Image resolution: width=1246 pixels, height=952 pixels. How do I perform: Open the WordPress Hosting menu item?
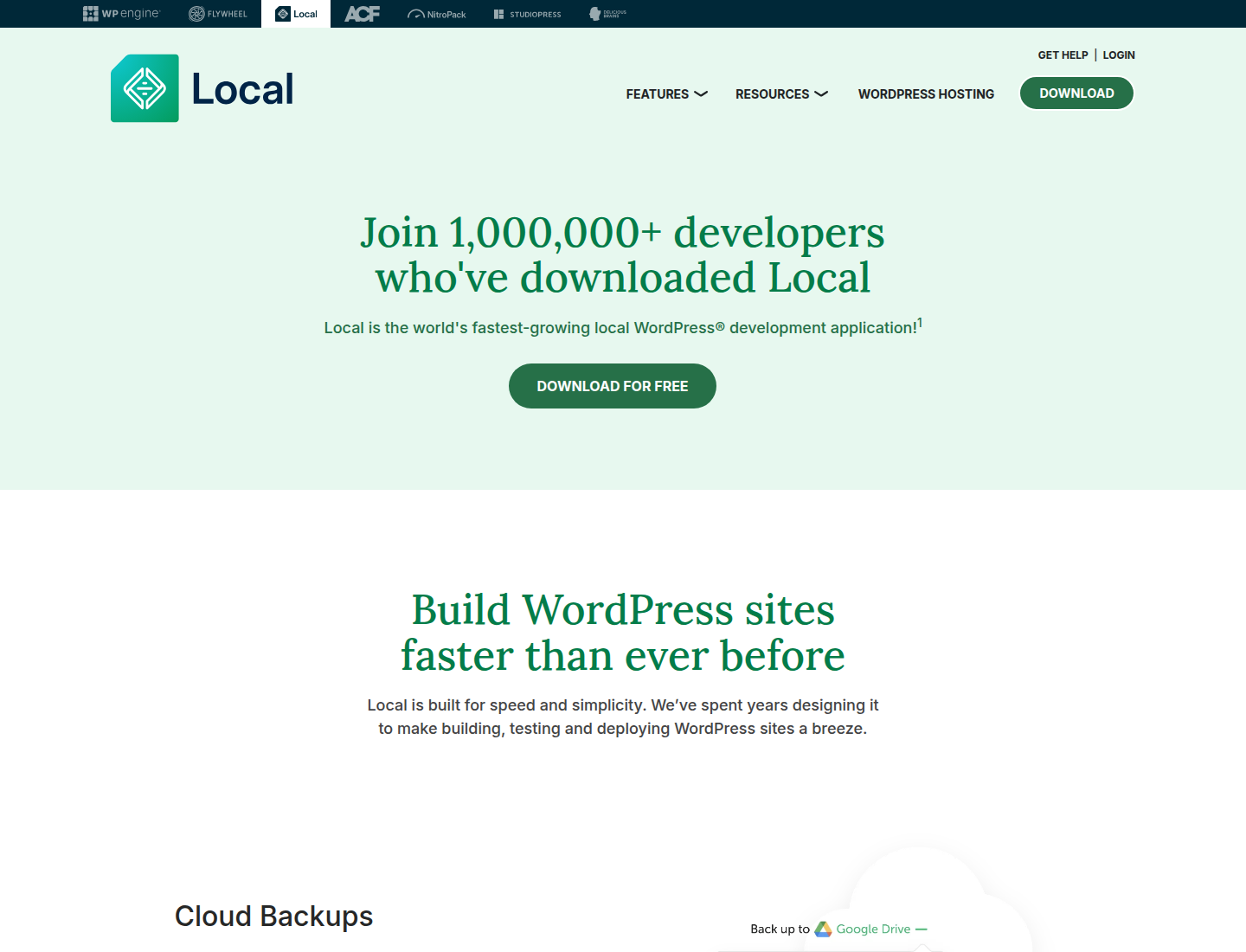point(926,93)
